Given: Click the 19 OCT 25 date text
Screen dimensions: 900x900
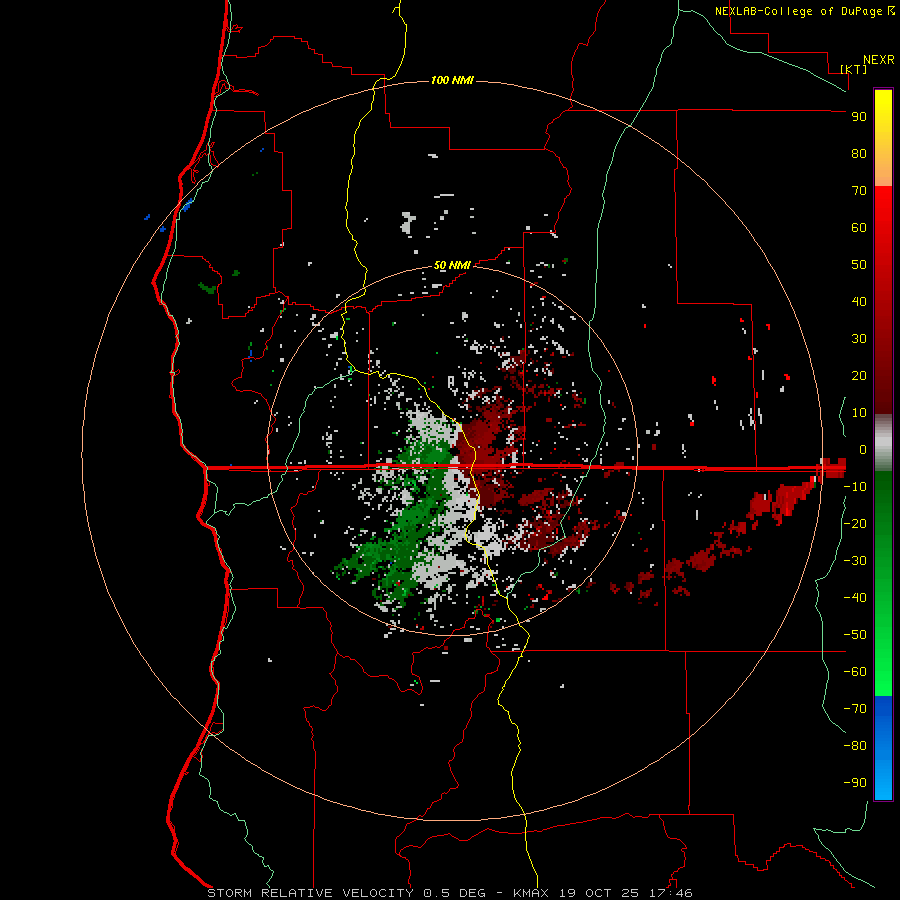Looking at the screenshot, I should pos(598,893).
